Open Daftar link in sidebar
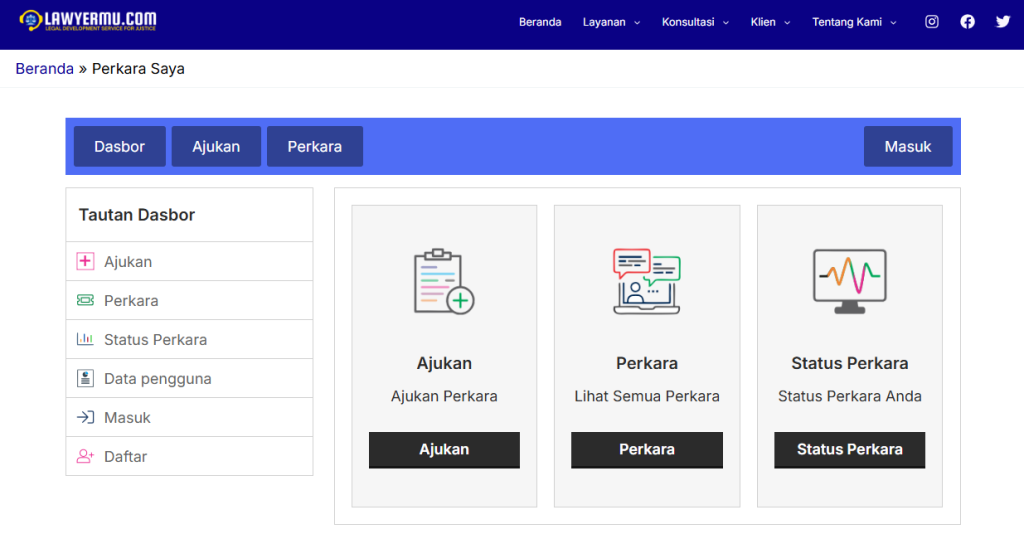 [125, 456]
